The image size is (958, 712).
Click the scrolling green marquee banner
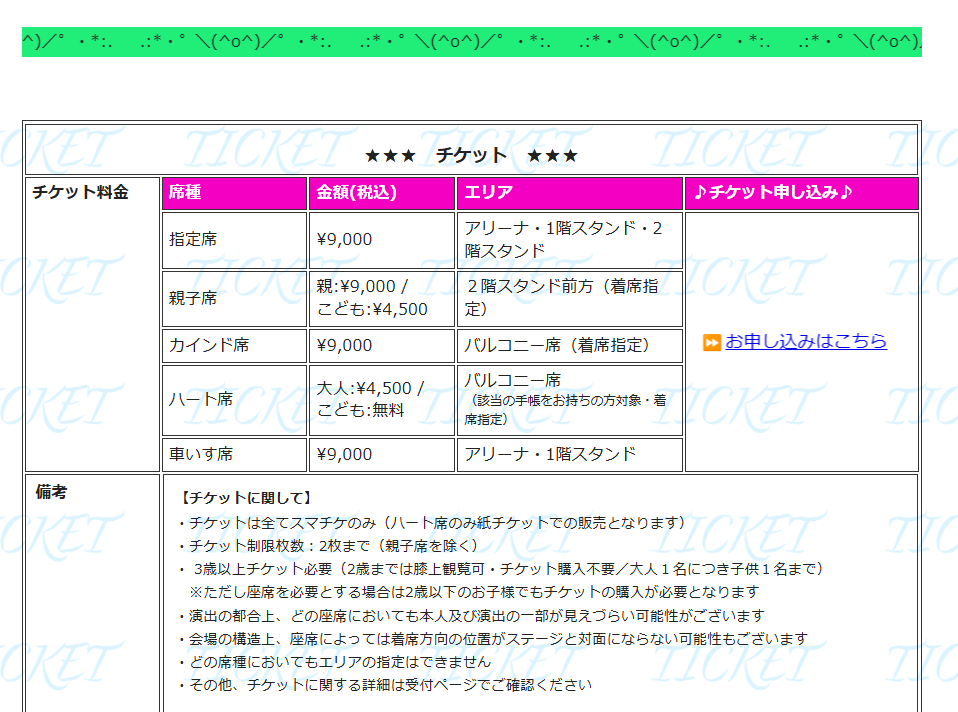(472, 42)
